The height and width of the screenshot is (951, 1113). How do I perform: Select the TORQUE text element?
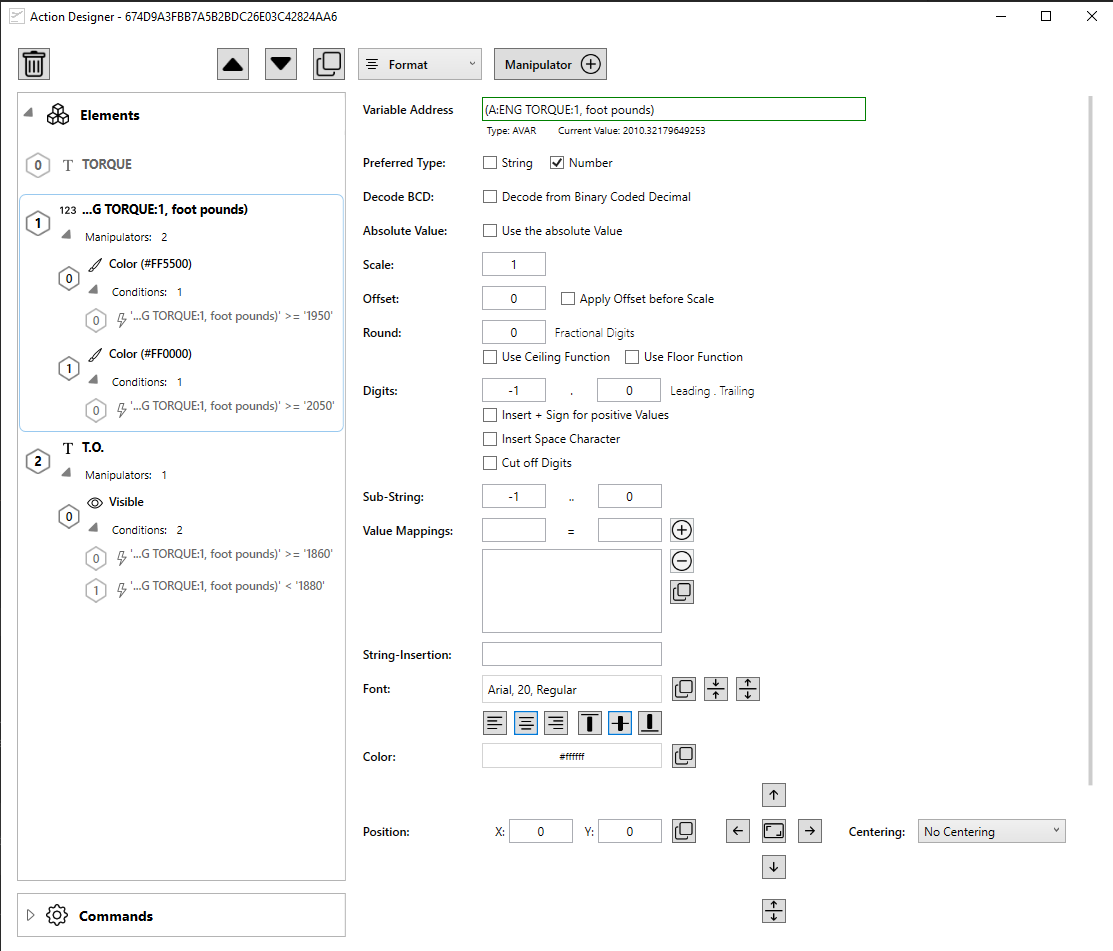106,164
